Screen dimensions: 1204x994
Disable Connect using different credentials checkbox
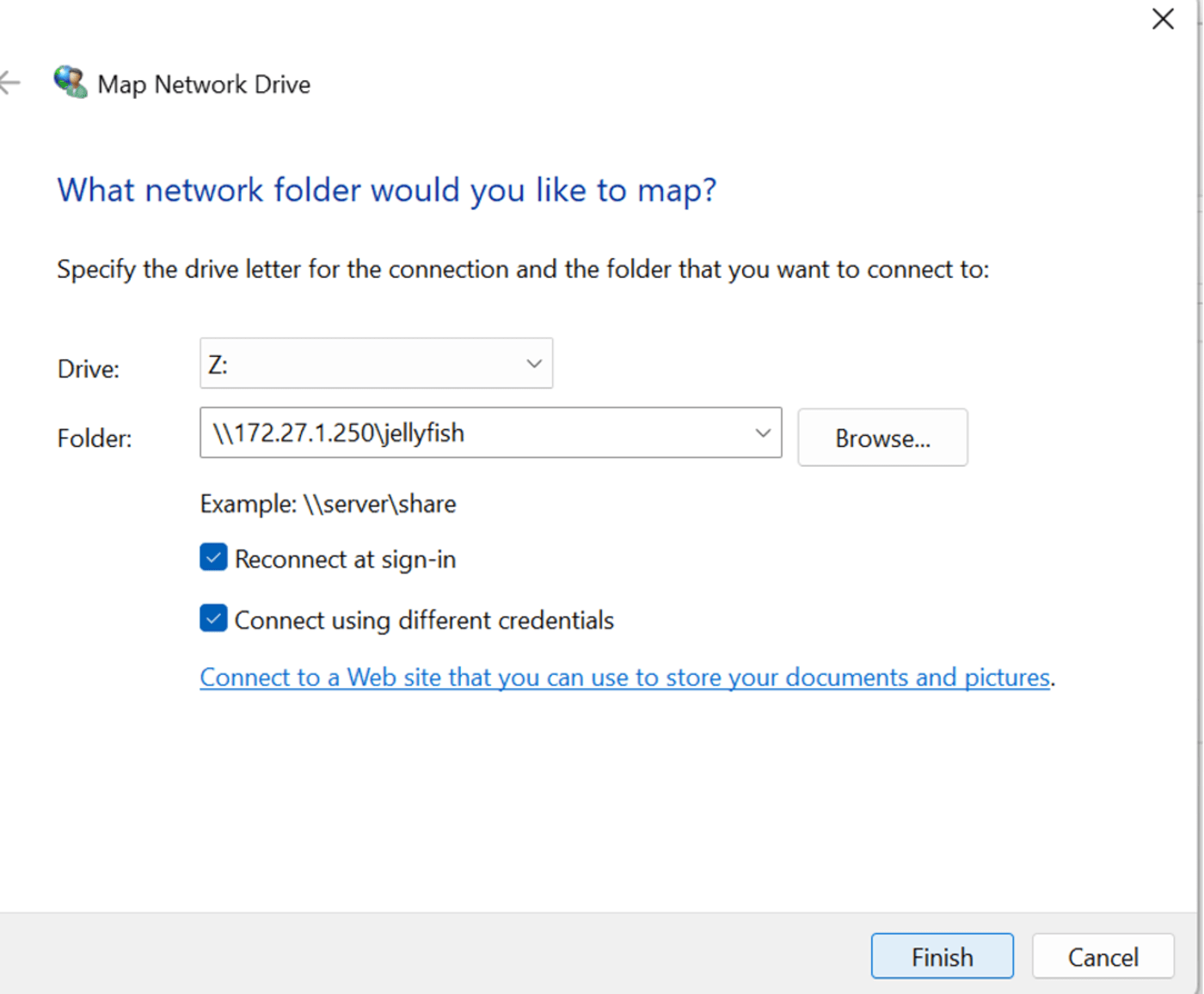pos(213,618)
